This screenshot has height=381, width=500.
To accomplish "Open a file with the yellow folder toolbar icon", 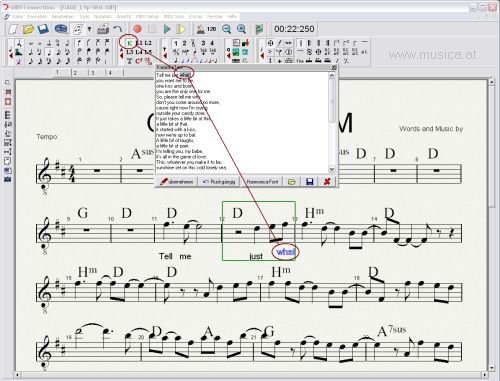I will point(29,29).
